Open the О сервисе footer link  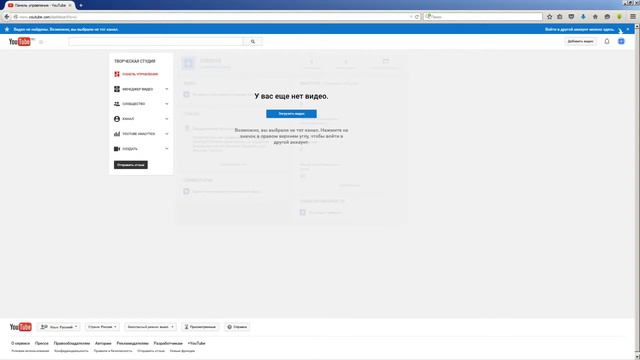click(20, 343)
